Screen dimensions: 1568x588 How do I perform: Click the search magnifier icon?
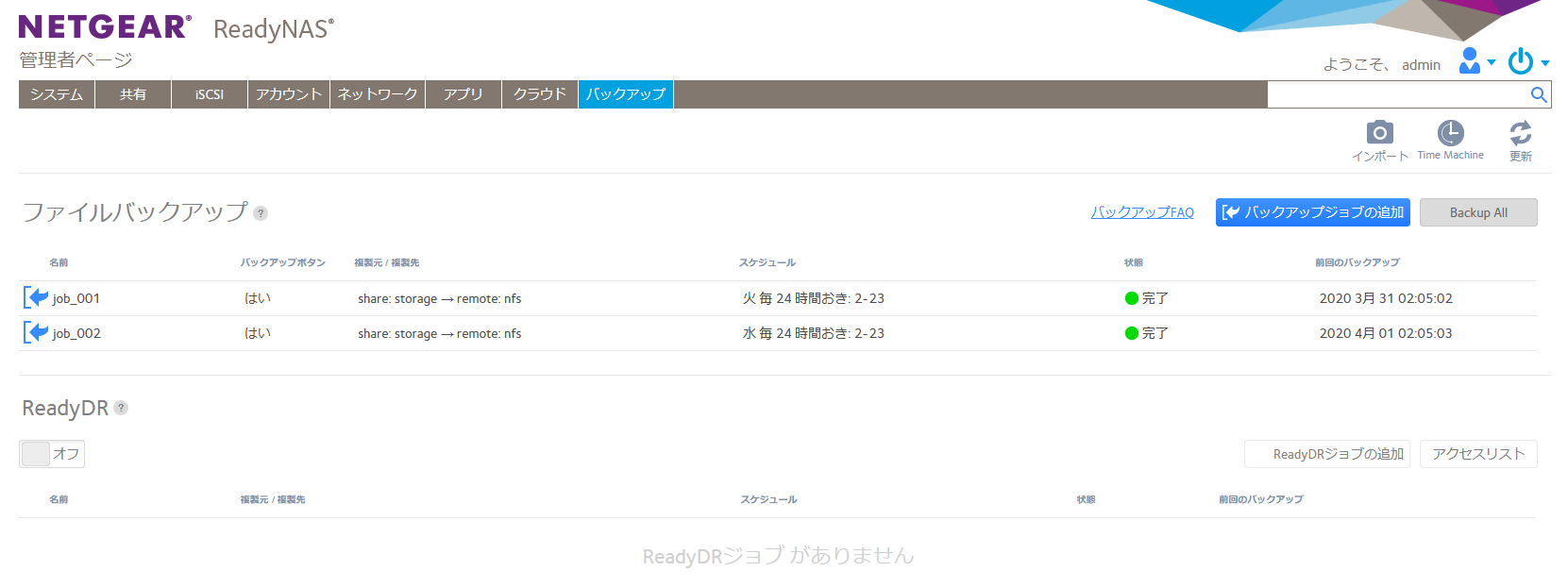point(1538,94)
